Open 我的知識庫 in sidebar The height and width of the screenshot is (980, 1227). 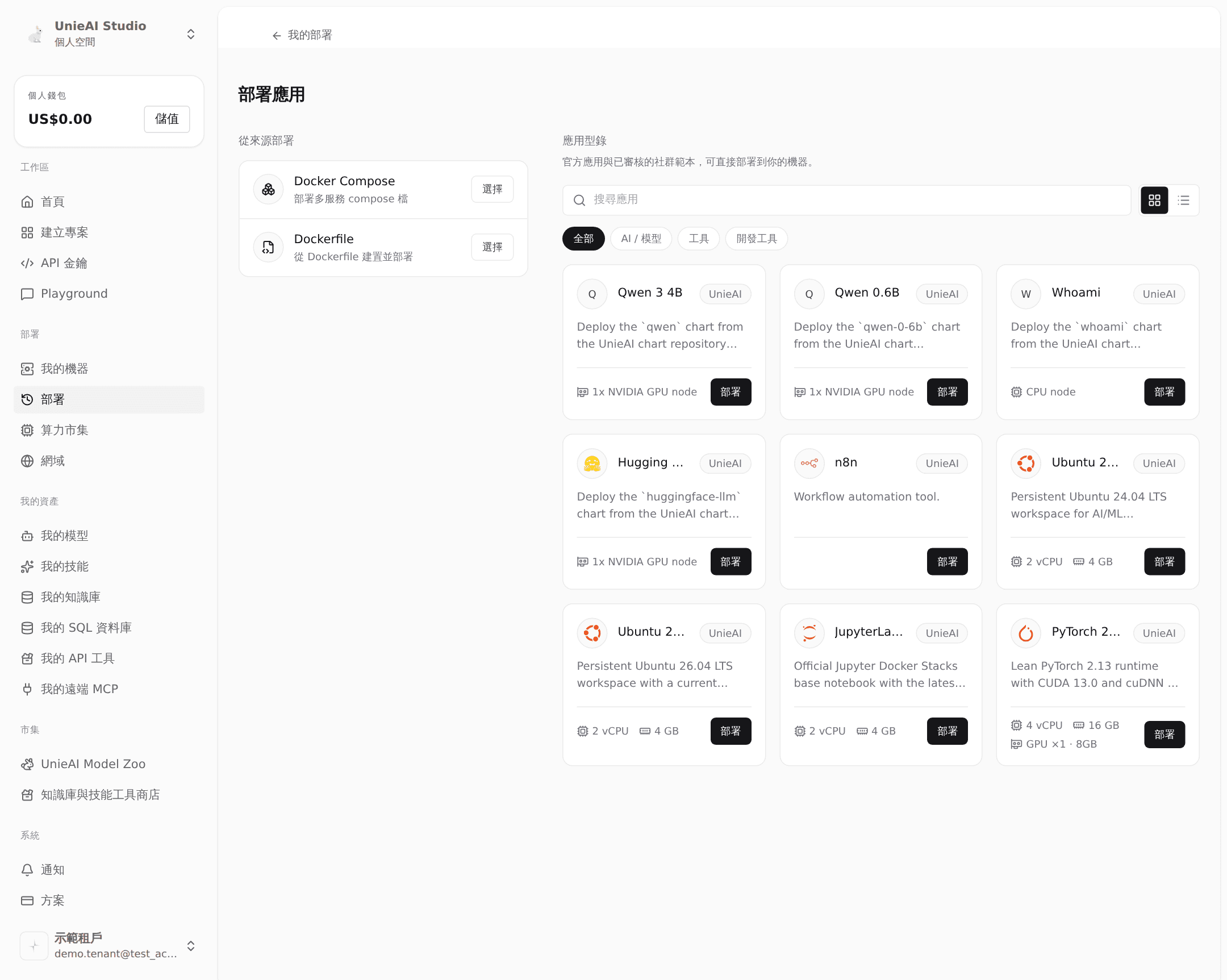[x=108, y=597]
